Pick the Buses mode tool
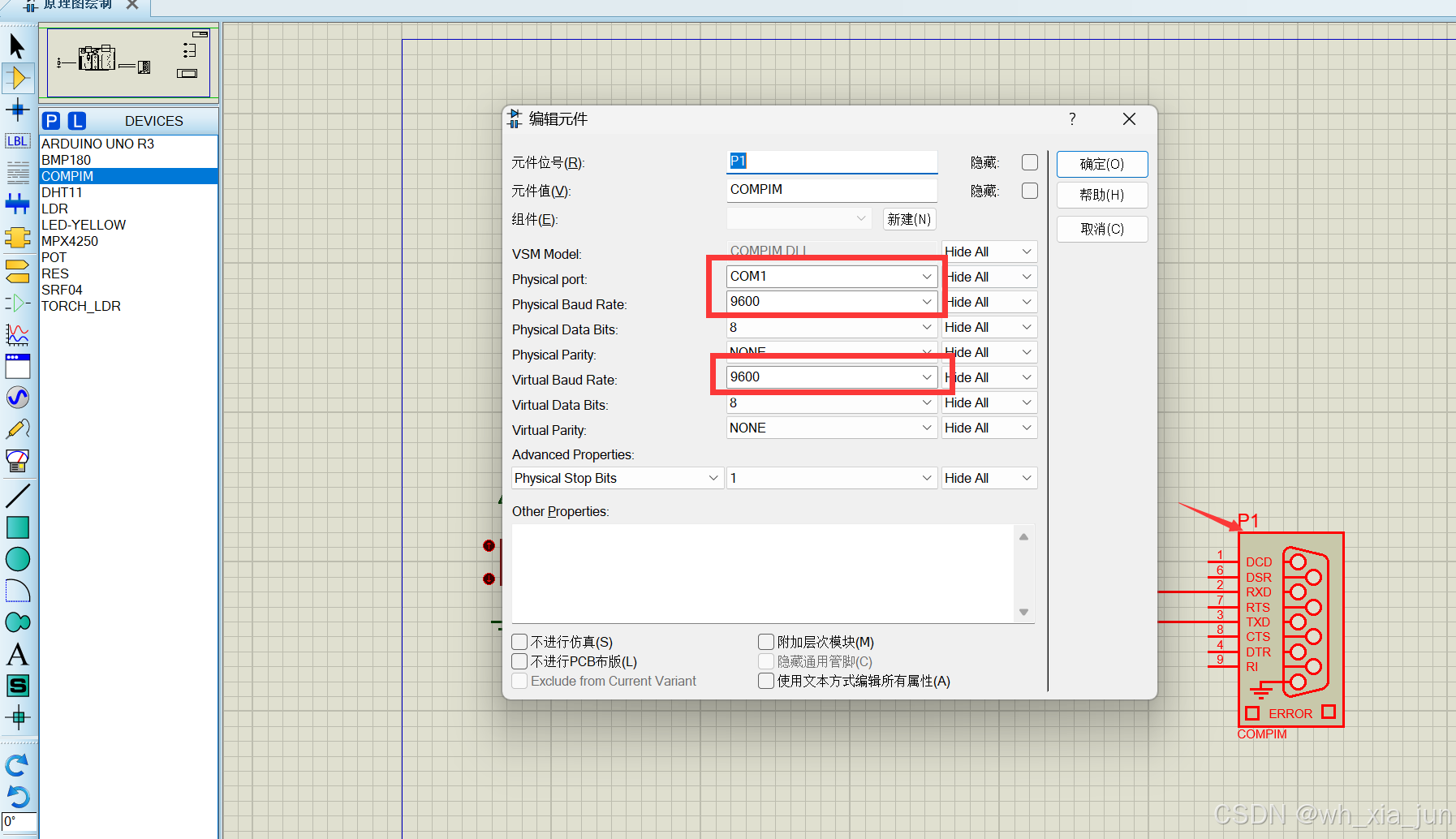 [x=17, y=204]
